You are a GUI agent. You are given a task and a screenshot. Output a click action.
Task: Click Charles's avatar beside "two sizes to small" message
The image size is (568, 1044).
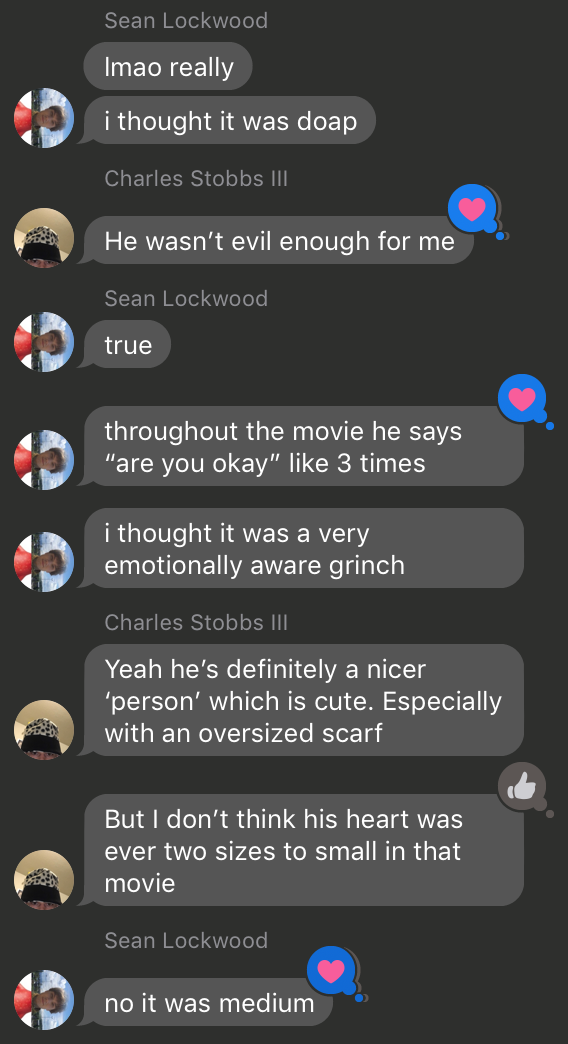click(x=44, y=880)
